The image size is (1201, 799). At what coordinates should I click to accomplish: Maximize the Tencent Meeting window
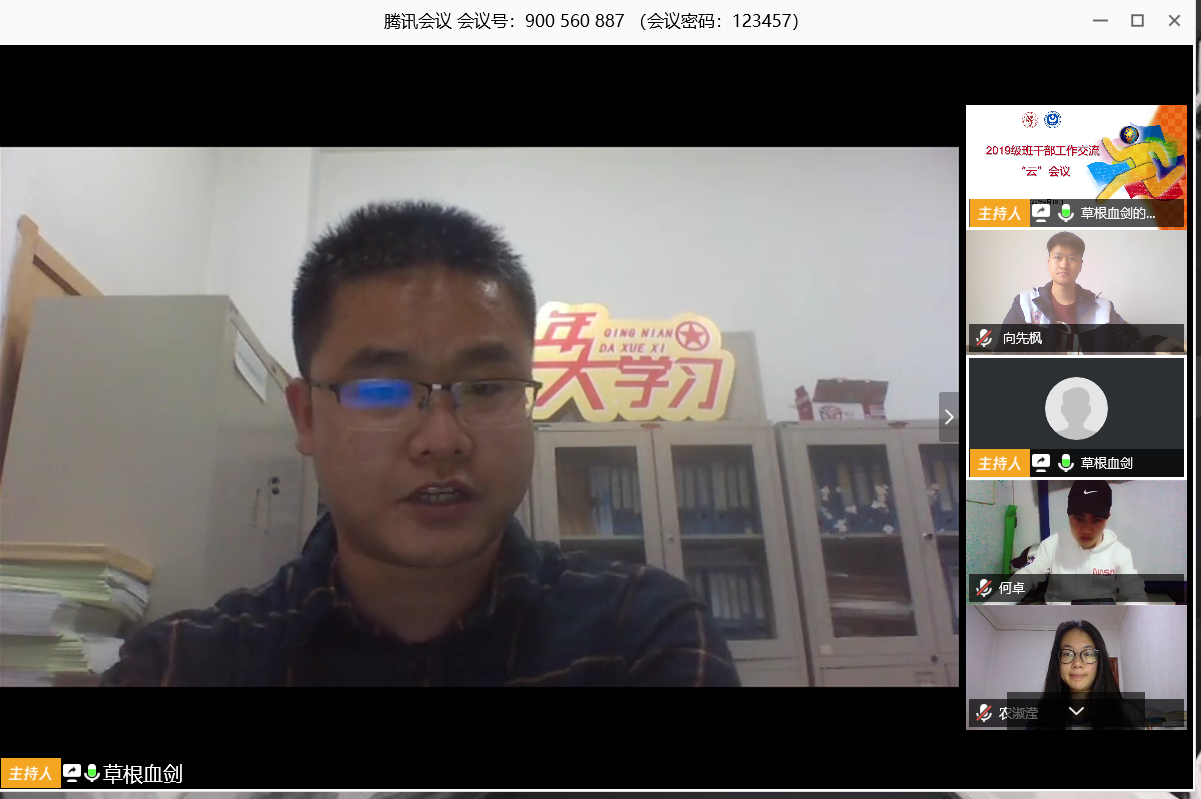click(1137, 21)
